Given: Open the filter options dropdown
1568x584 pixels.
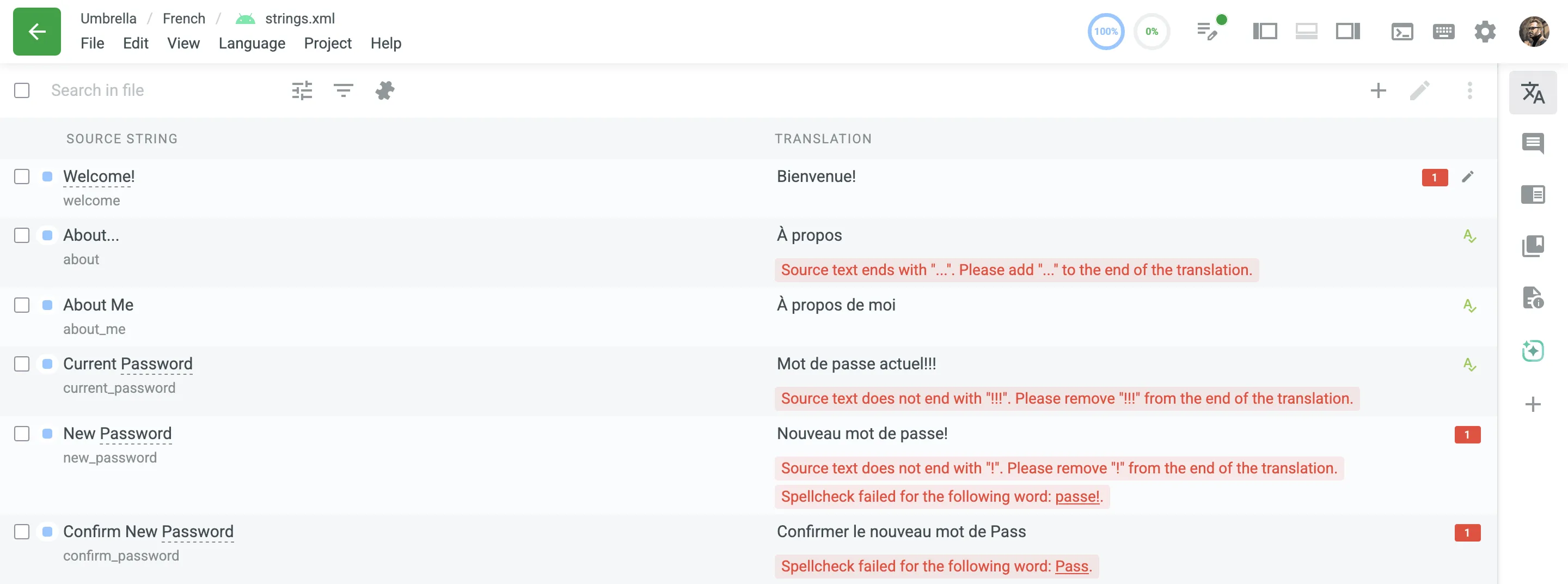Looking at the screenshot, I should click(342, 90).
